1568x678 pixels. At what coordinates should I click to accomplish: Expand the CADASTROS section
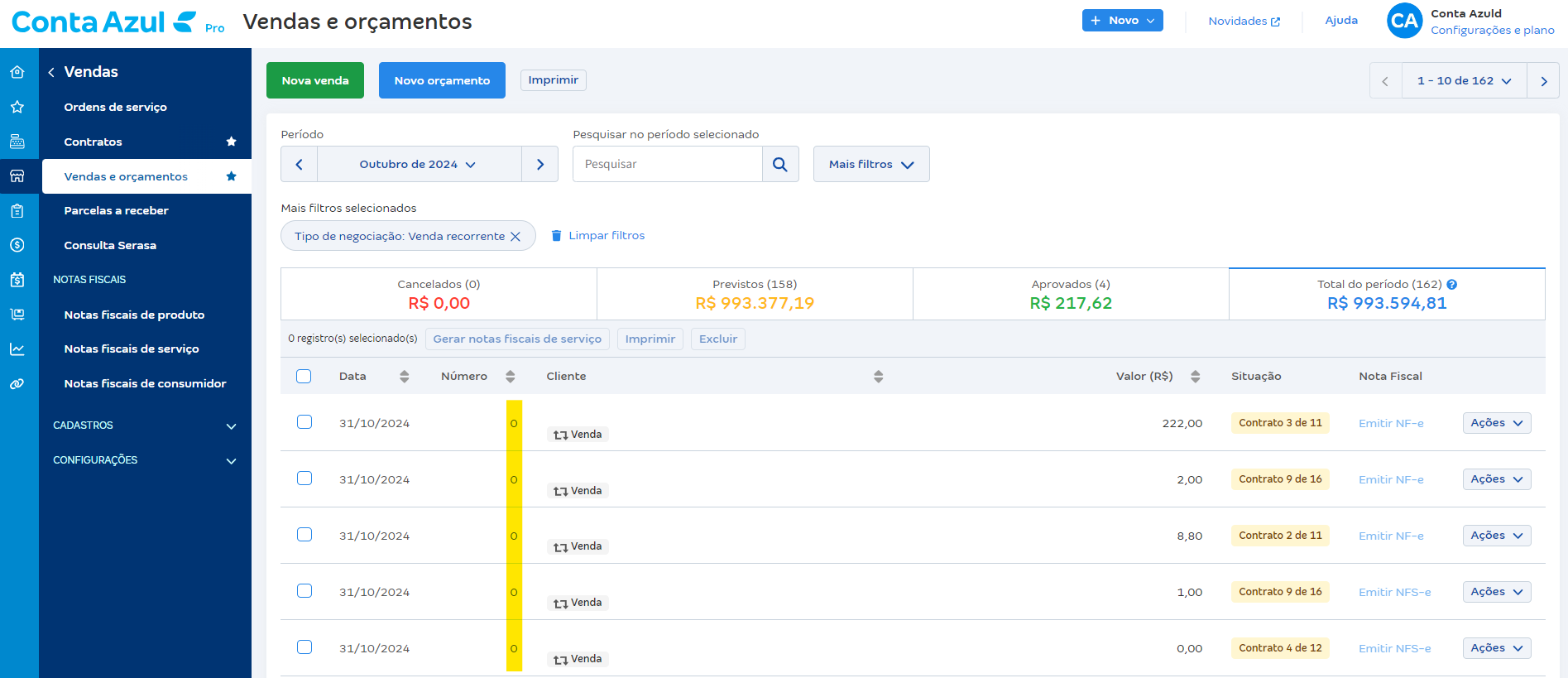tap(145, 426)
